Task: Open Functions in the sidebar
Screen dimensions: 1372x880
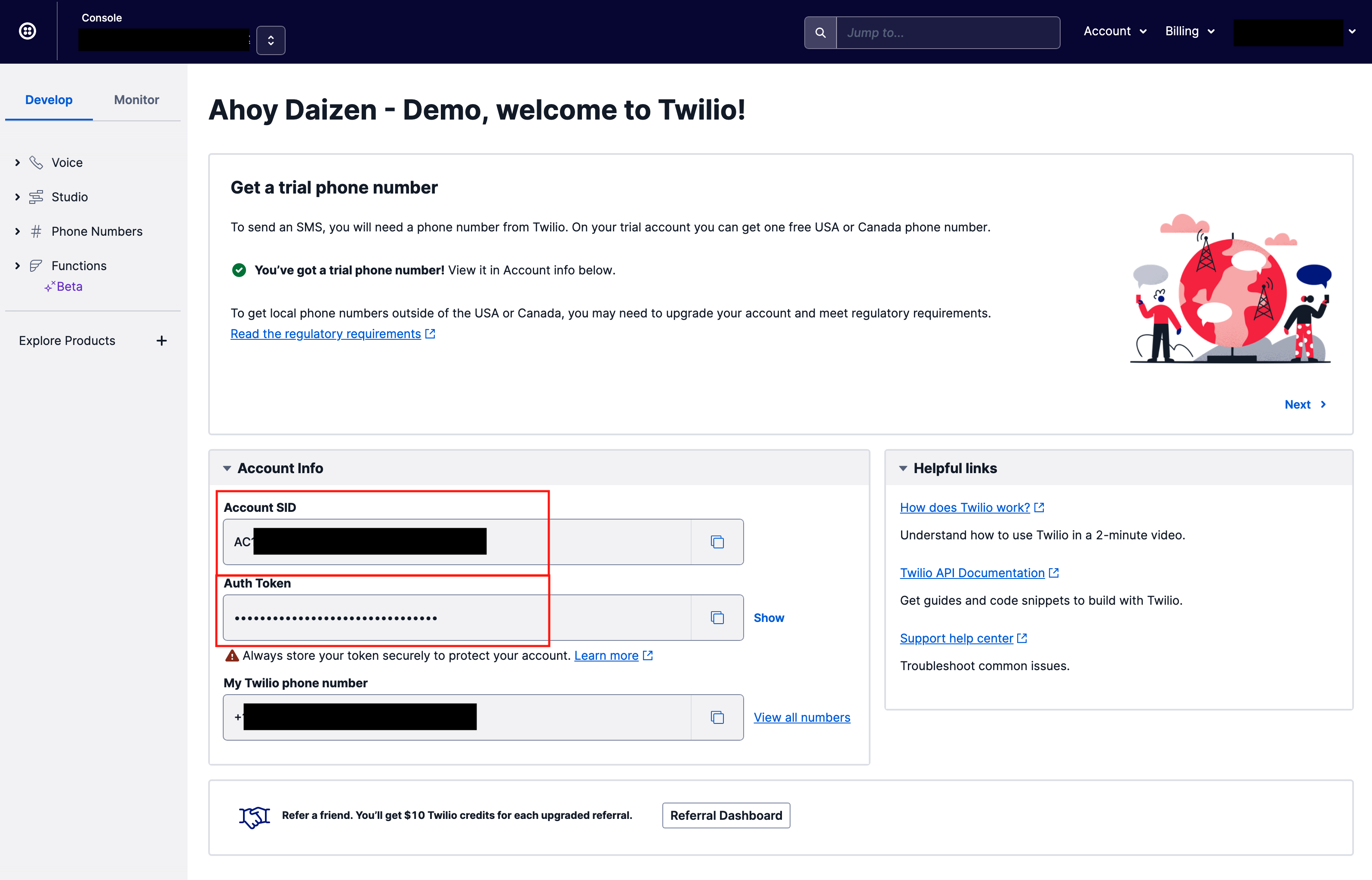Action: (x=79, y=266)
